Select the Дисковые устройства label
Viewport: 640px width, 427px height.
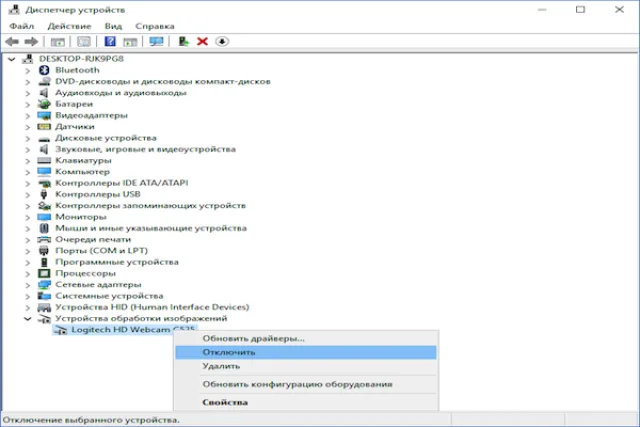tap(106, 138)
